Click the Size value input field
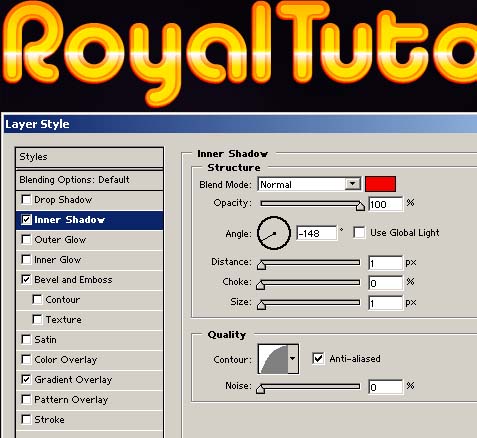 click(385, 303)
